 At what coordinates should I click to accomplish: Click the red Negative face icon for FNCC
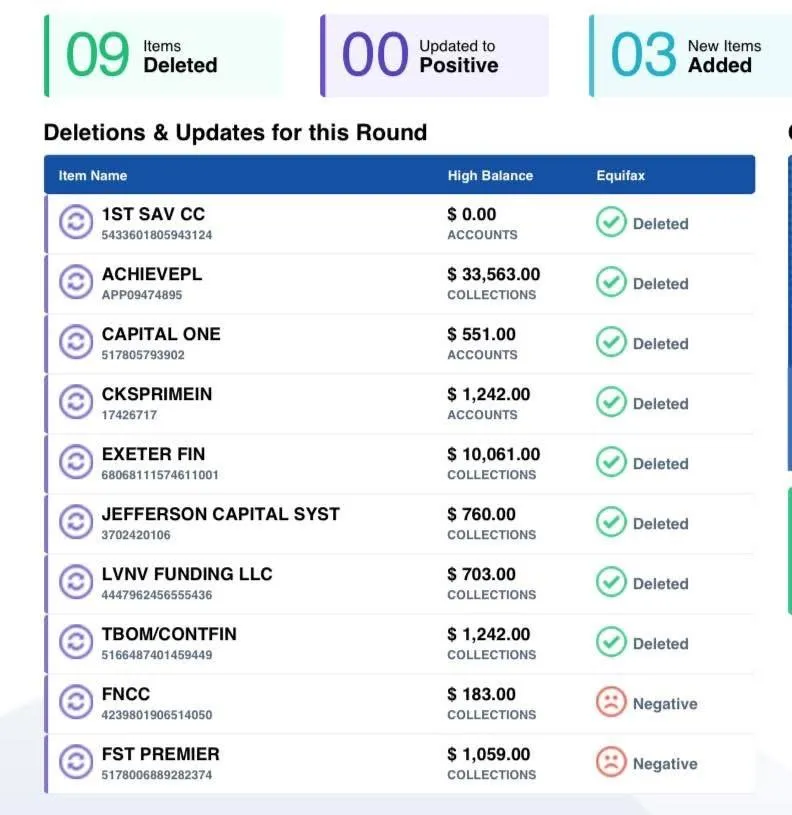pos(611,702)
